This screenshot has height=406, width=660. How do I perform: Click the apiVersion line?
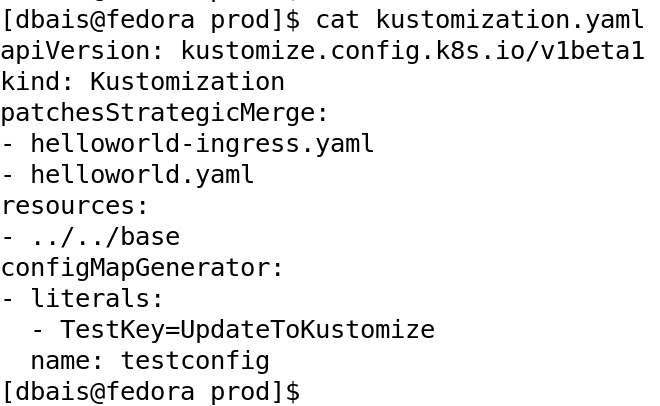tap(322, 50)
